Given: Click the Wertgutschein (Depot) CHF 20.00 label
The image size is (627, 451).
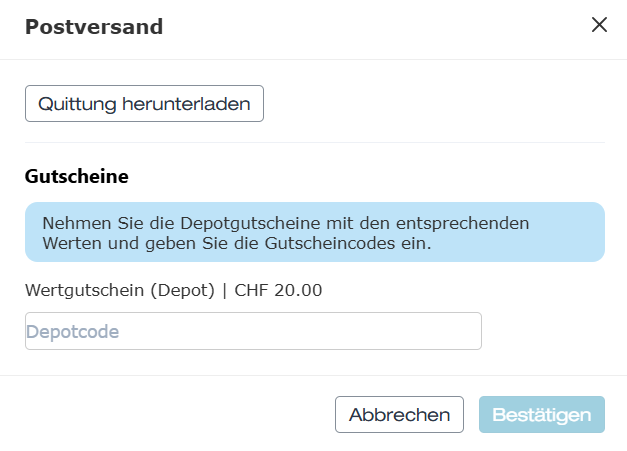Looking at the screenshot, I should click(174, 290).
